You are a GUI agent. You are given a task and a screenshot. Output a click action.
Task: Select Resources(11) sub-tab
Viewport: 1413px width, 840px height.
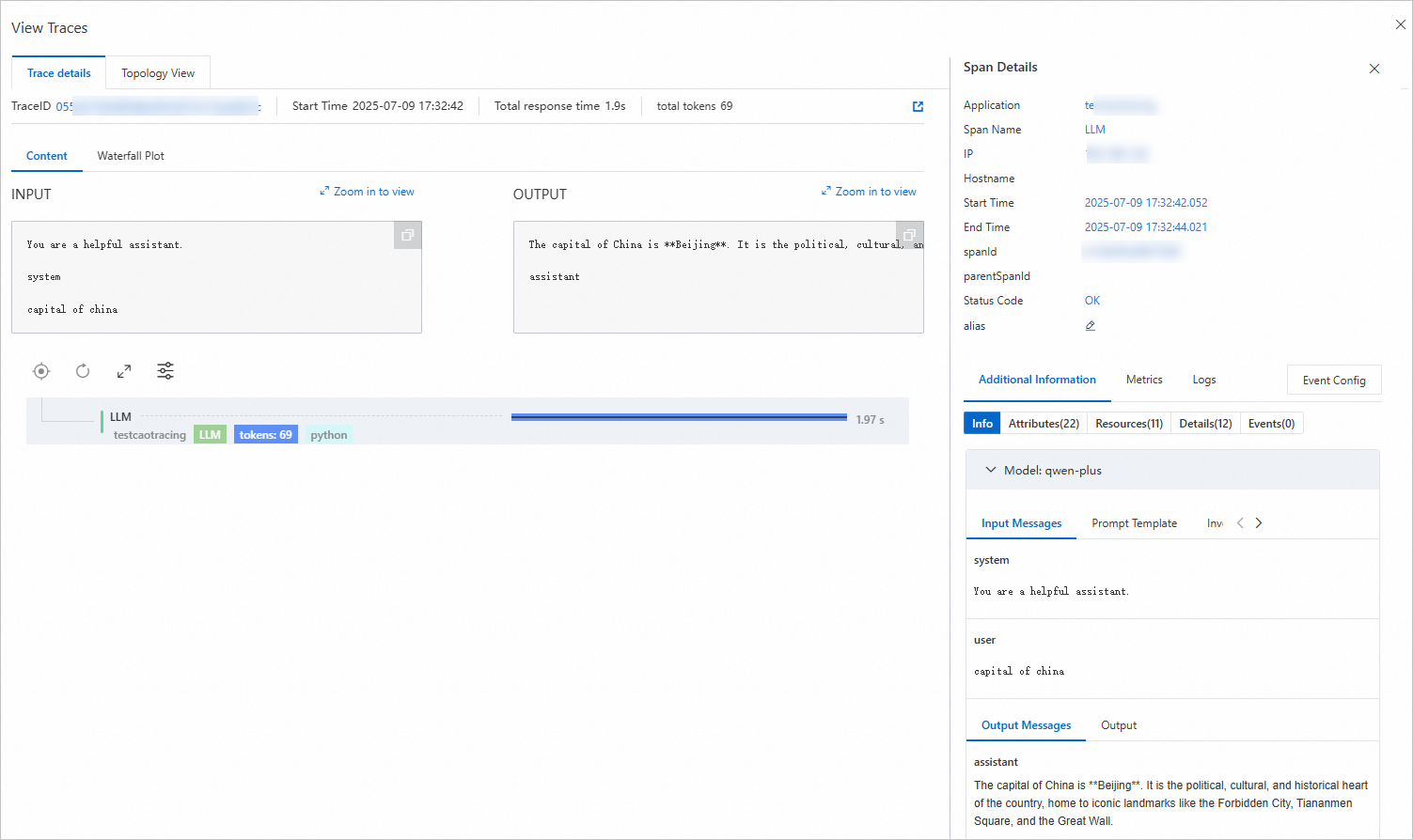(x=1129, y=424)
